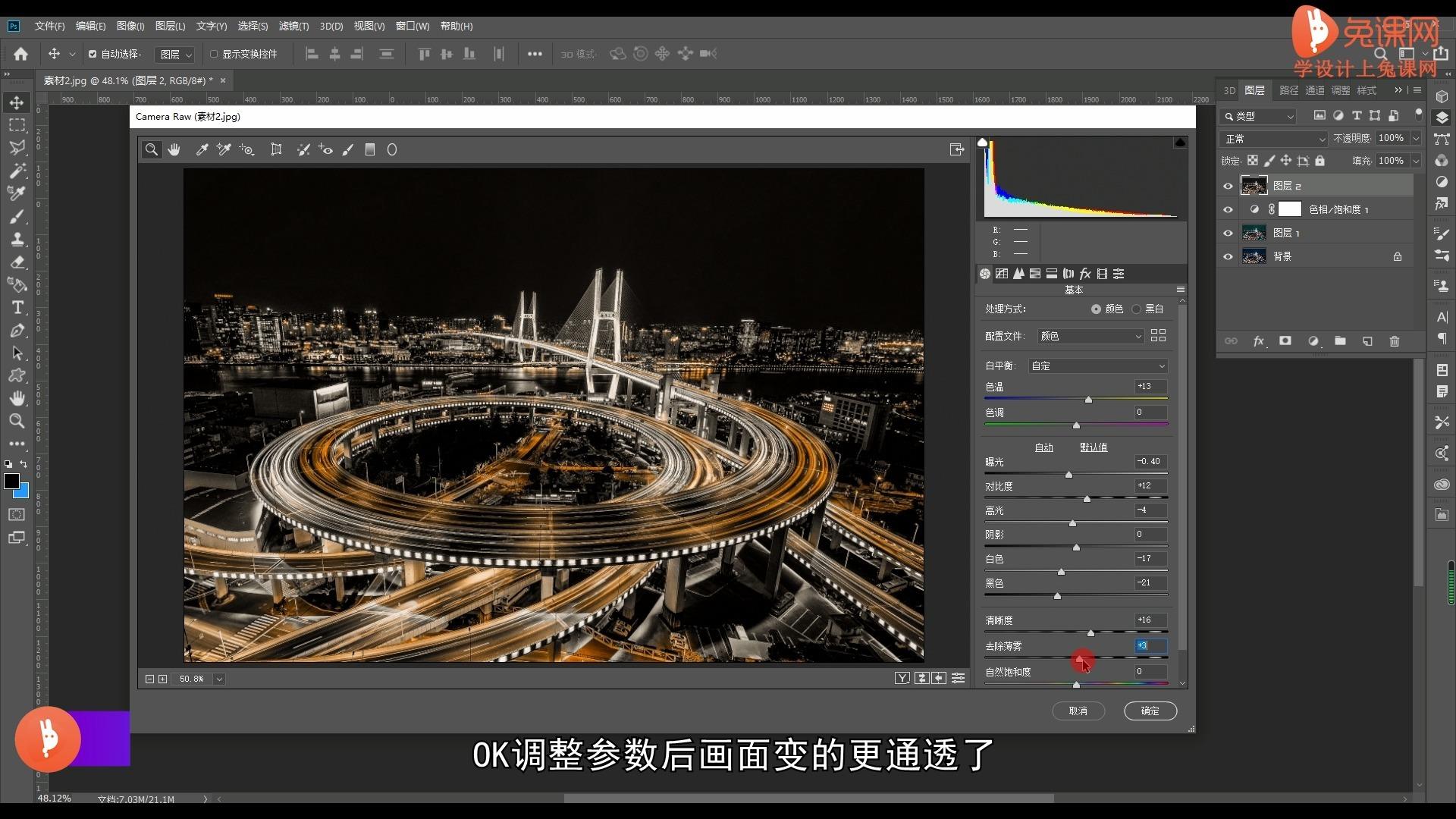Open the 不透明度 opacity dropdown arrow
The height and width of the screenshot is (819, 1456).
pyautogui.click(x=1415, y=138)
